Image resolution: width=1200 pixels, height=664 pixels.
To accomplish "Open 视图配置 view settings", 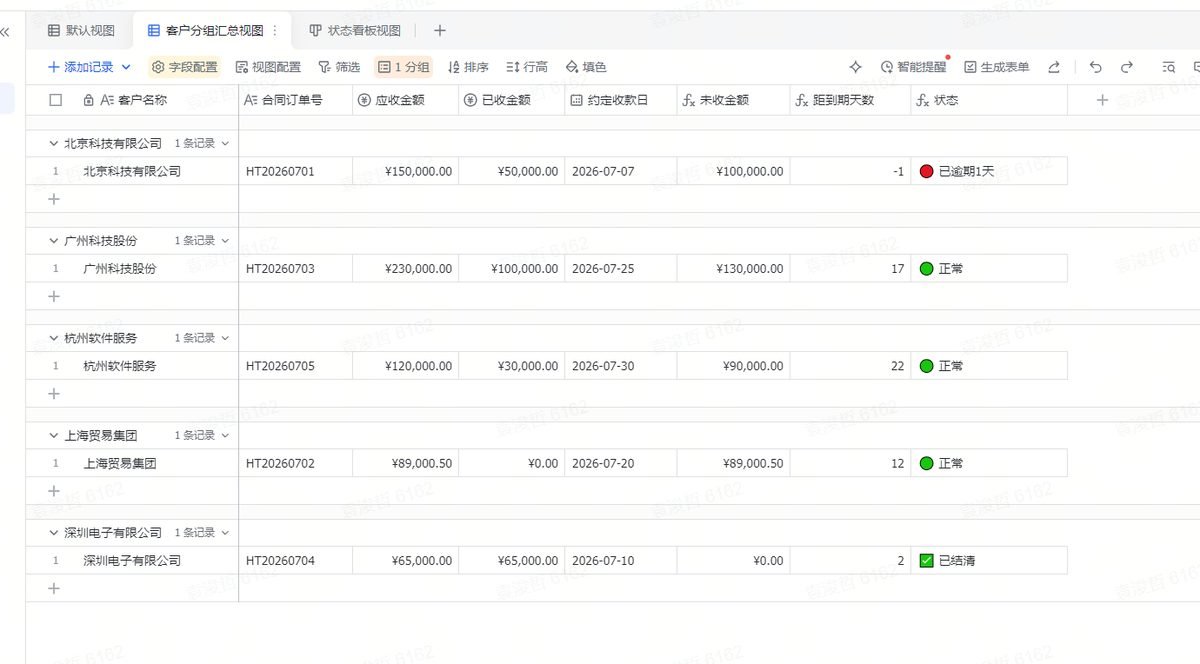I will click(x=268, y=67).
